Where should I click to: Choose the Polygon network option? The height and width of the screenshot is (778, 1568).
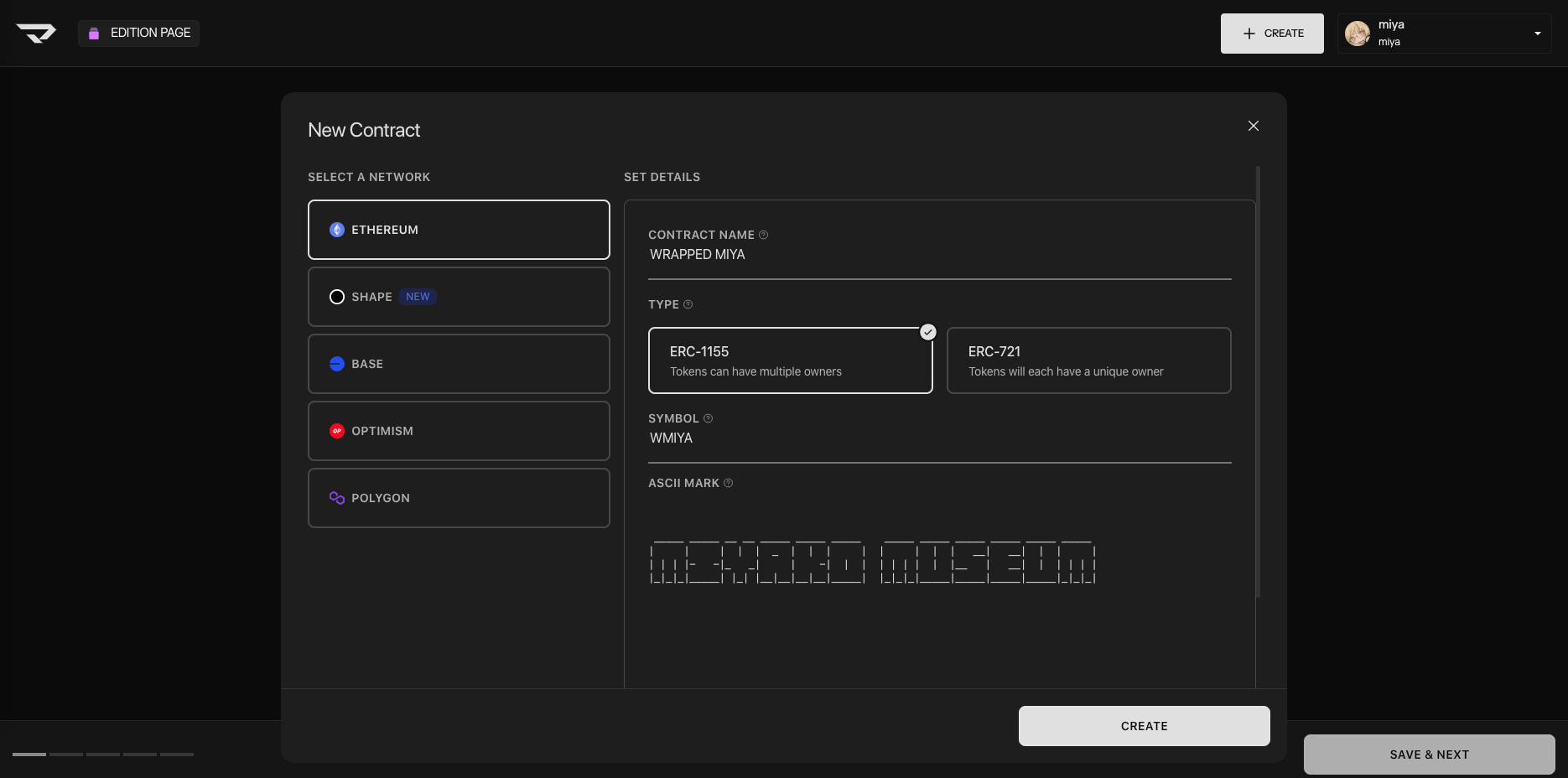pos(459,498)
